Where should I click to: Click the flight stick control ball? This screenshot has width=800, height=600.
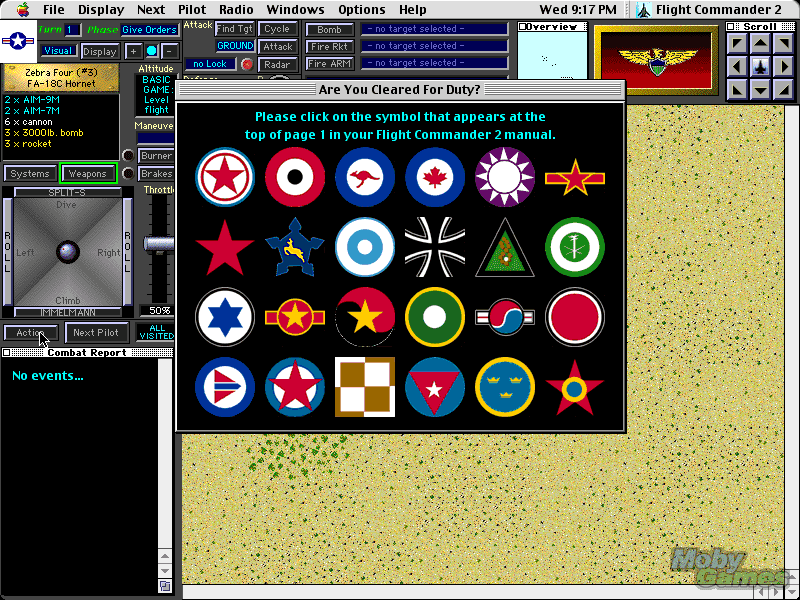click(x=68, y=252)
